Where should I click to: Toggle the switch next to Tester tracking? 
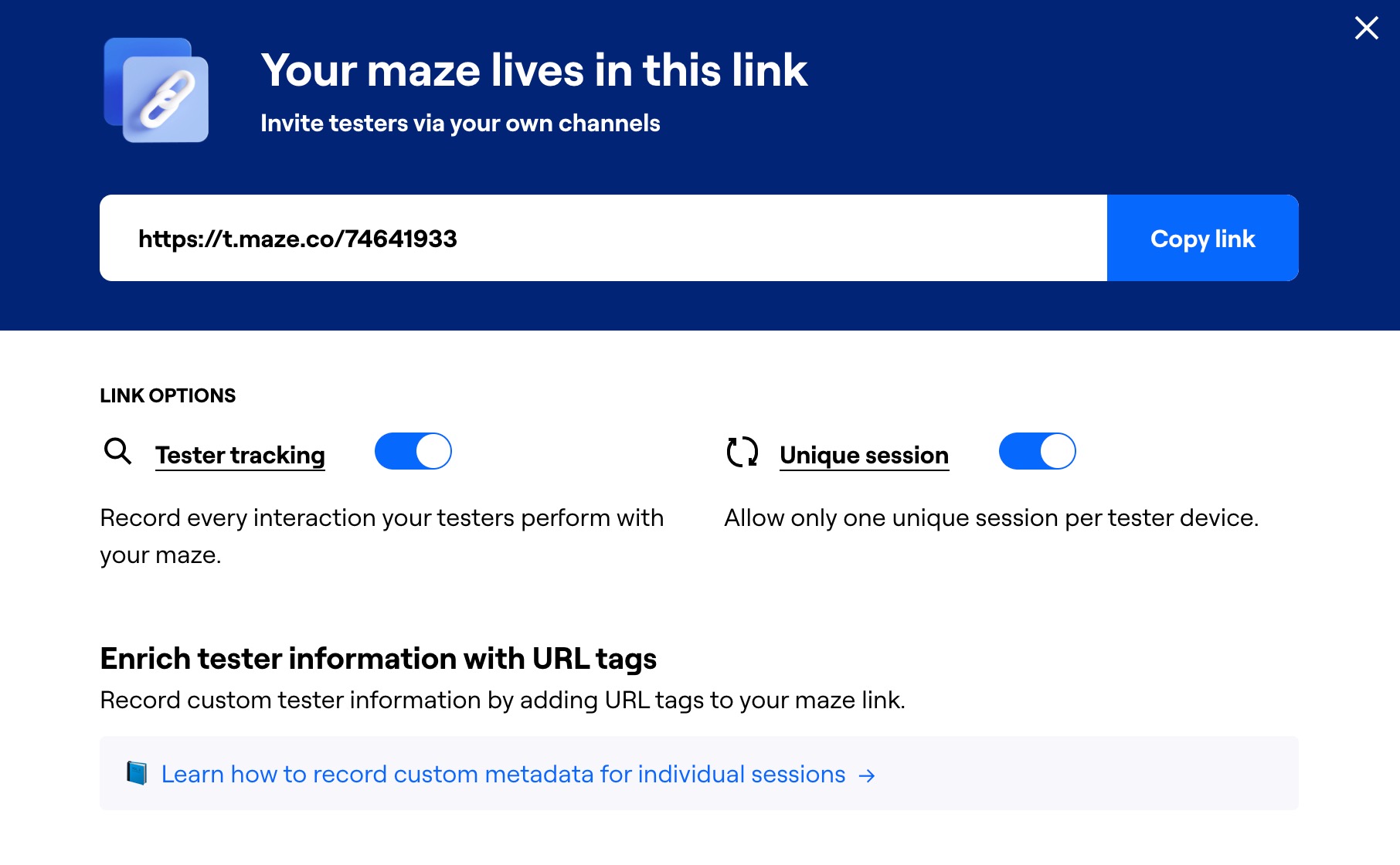413,451
